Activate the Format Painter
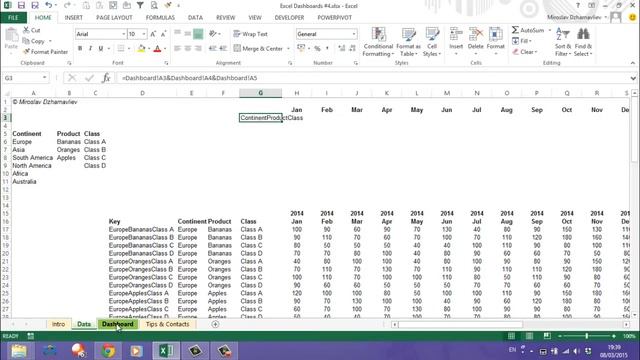The height and width of the screenshot is (360, 640). (x=45, y=52)
